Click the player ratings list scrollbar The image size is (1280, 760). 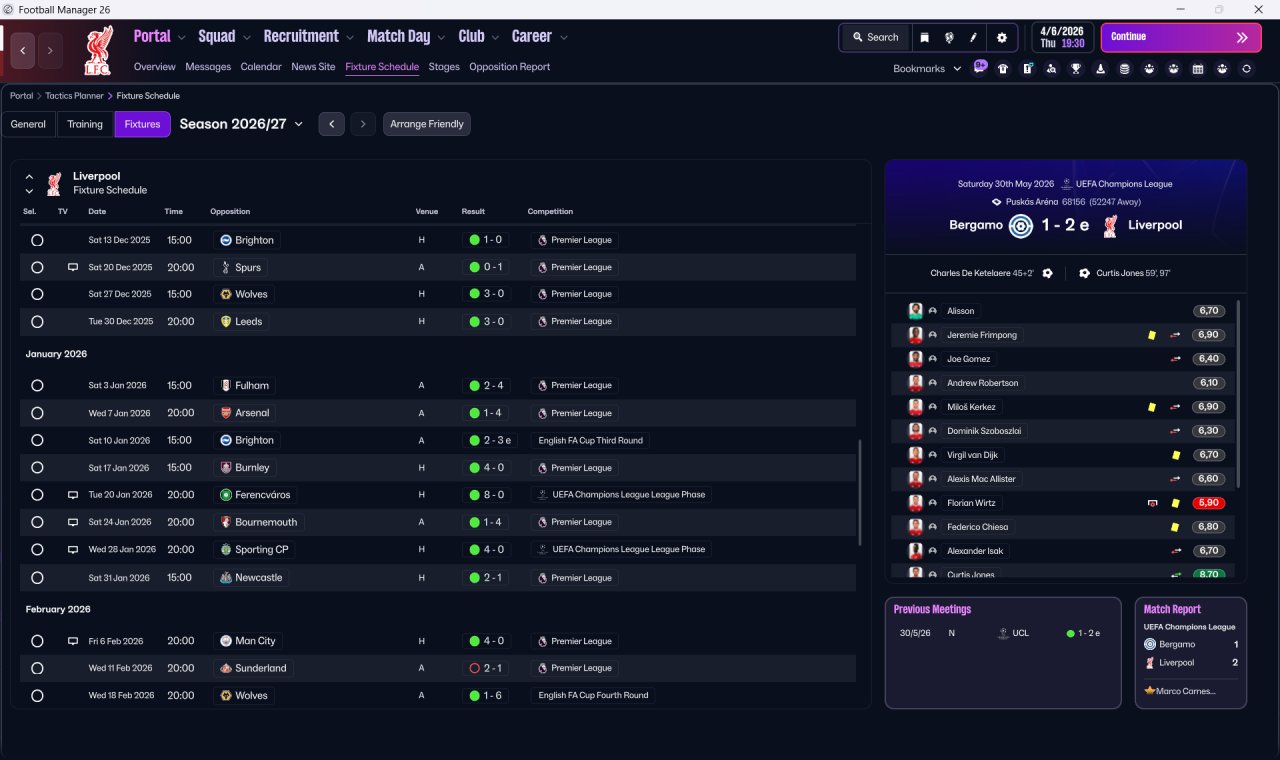(x=1238, y=394)
